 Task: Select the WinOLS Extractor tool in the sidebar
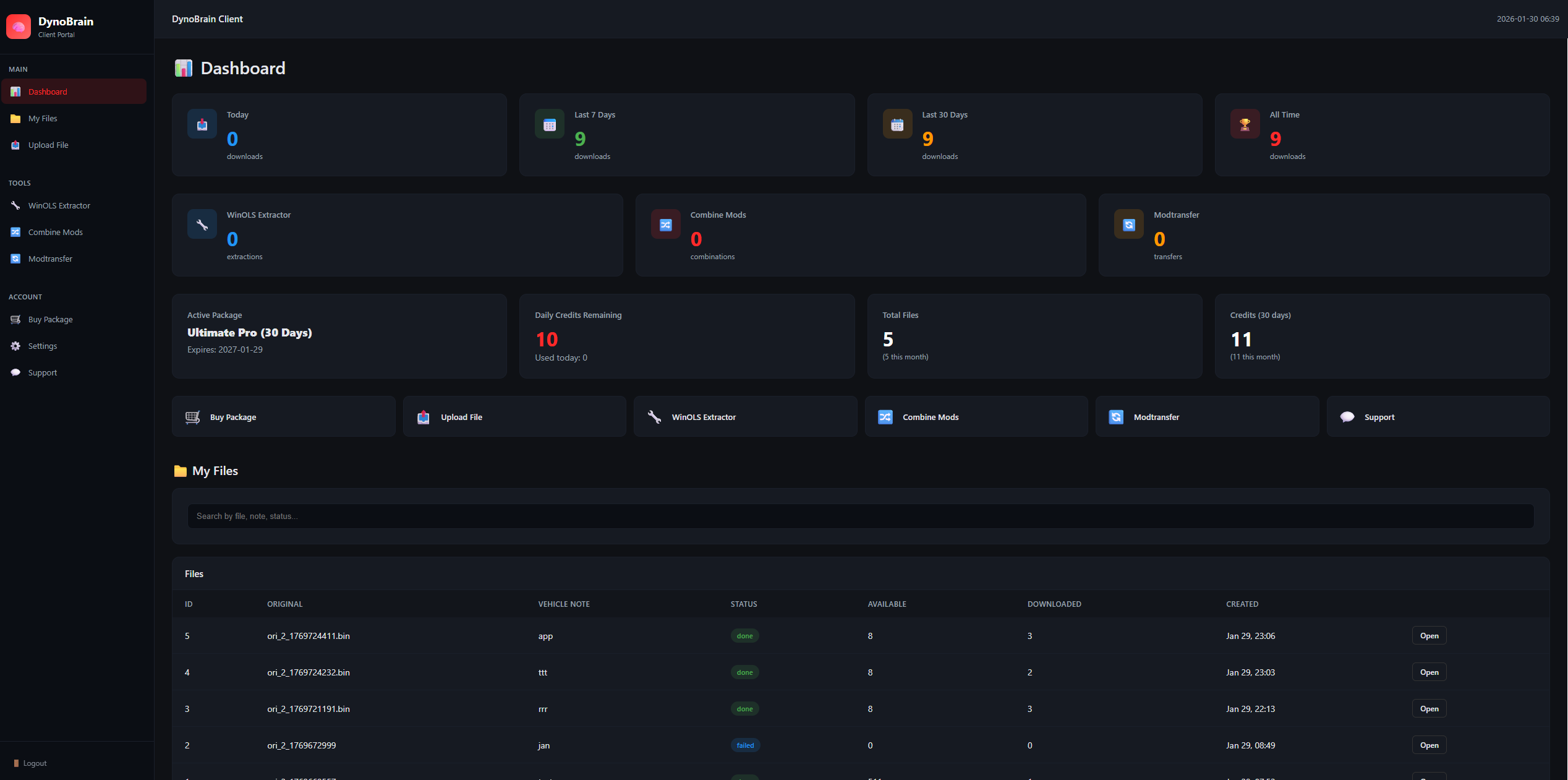59,205
